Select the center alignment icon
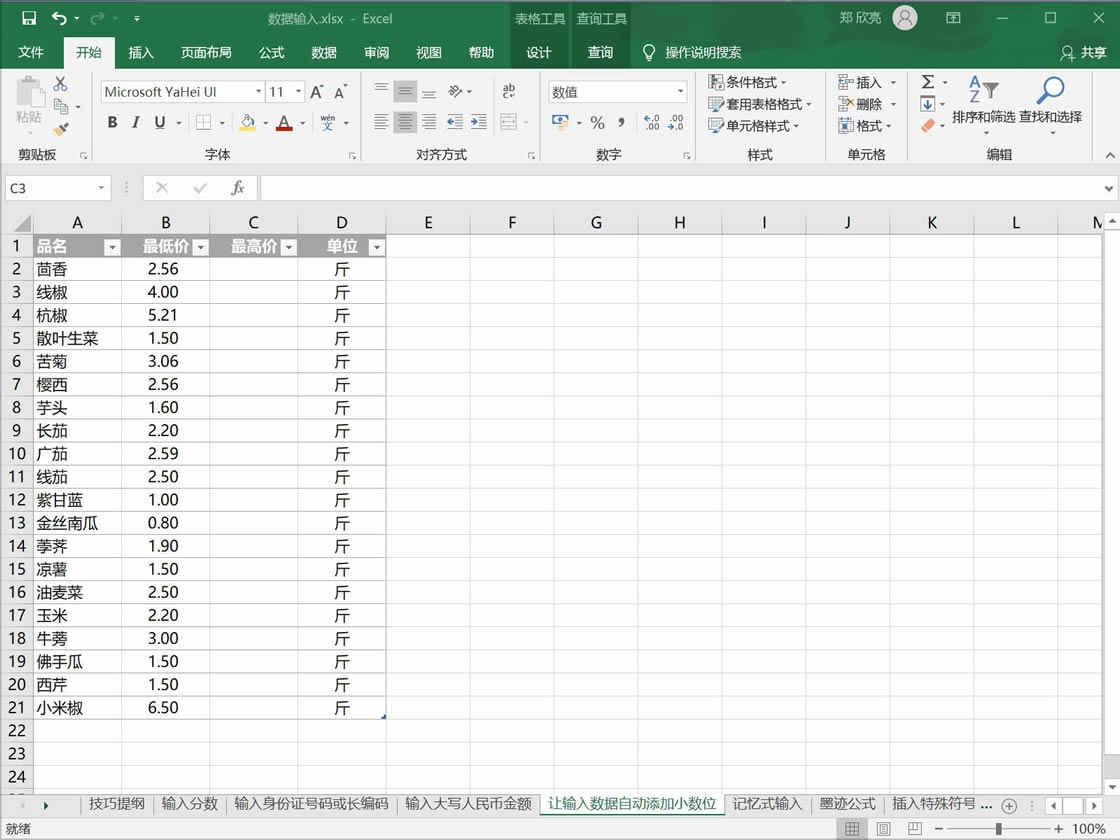This screenshot has height=840, width=1120. [404, 122]
